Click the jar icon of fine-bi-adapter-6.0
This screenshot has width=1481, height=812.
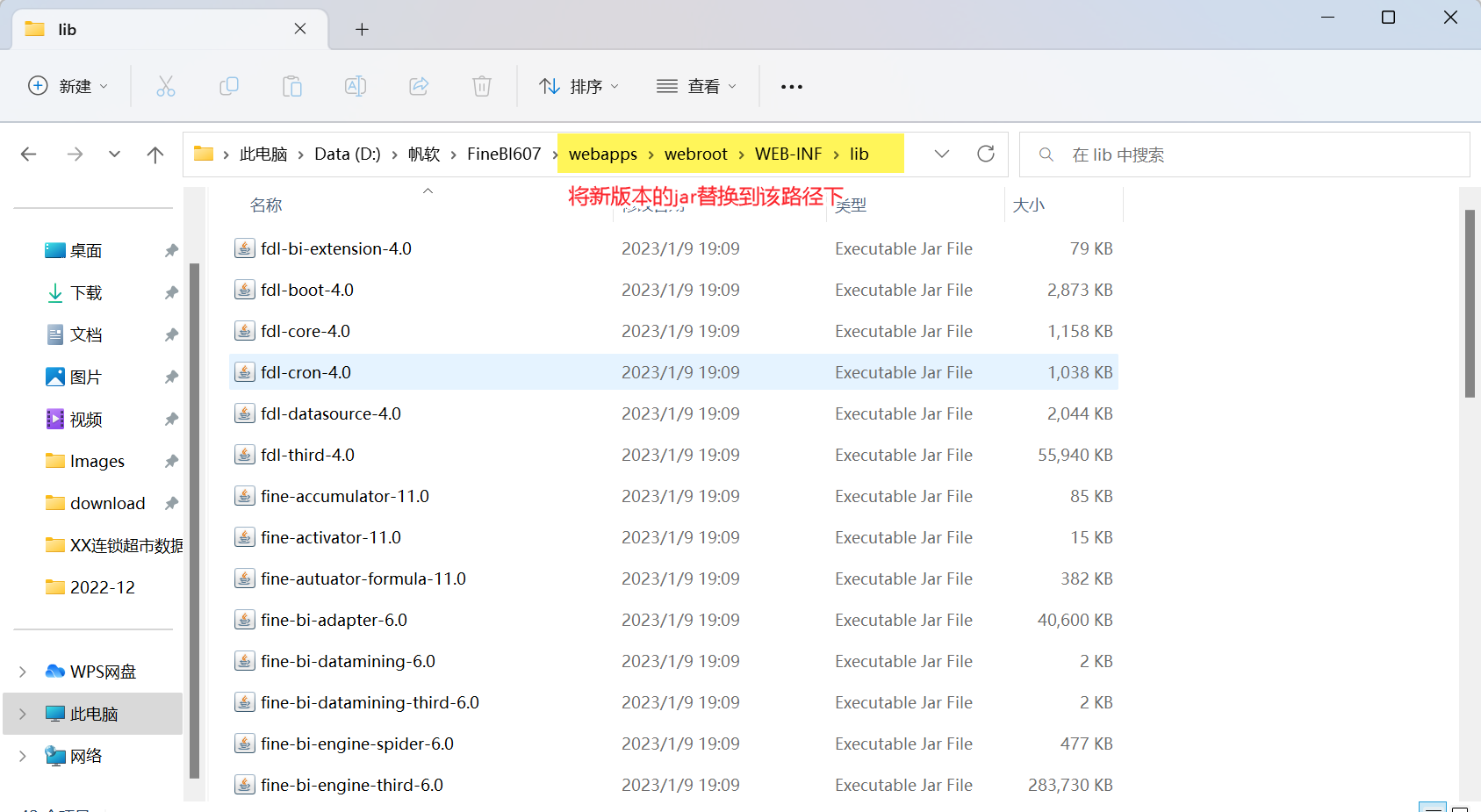coord(245,620)
